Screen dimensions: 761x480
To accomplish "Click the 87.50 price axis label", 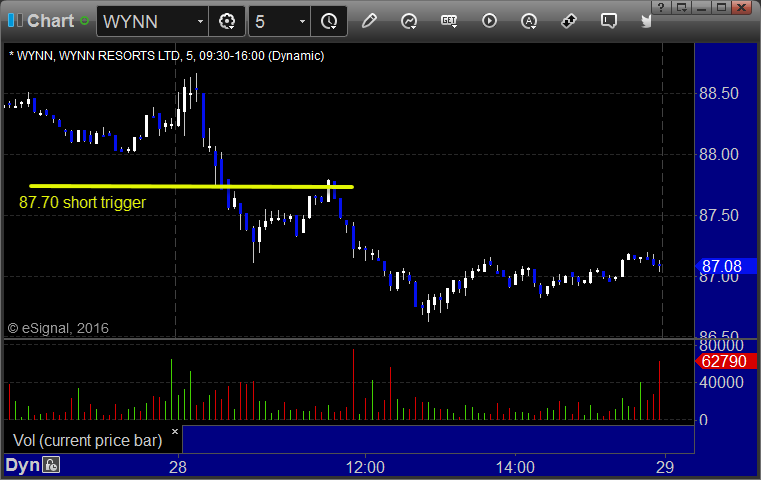I will (x=719, y=215).
